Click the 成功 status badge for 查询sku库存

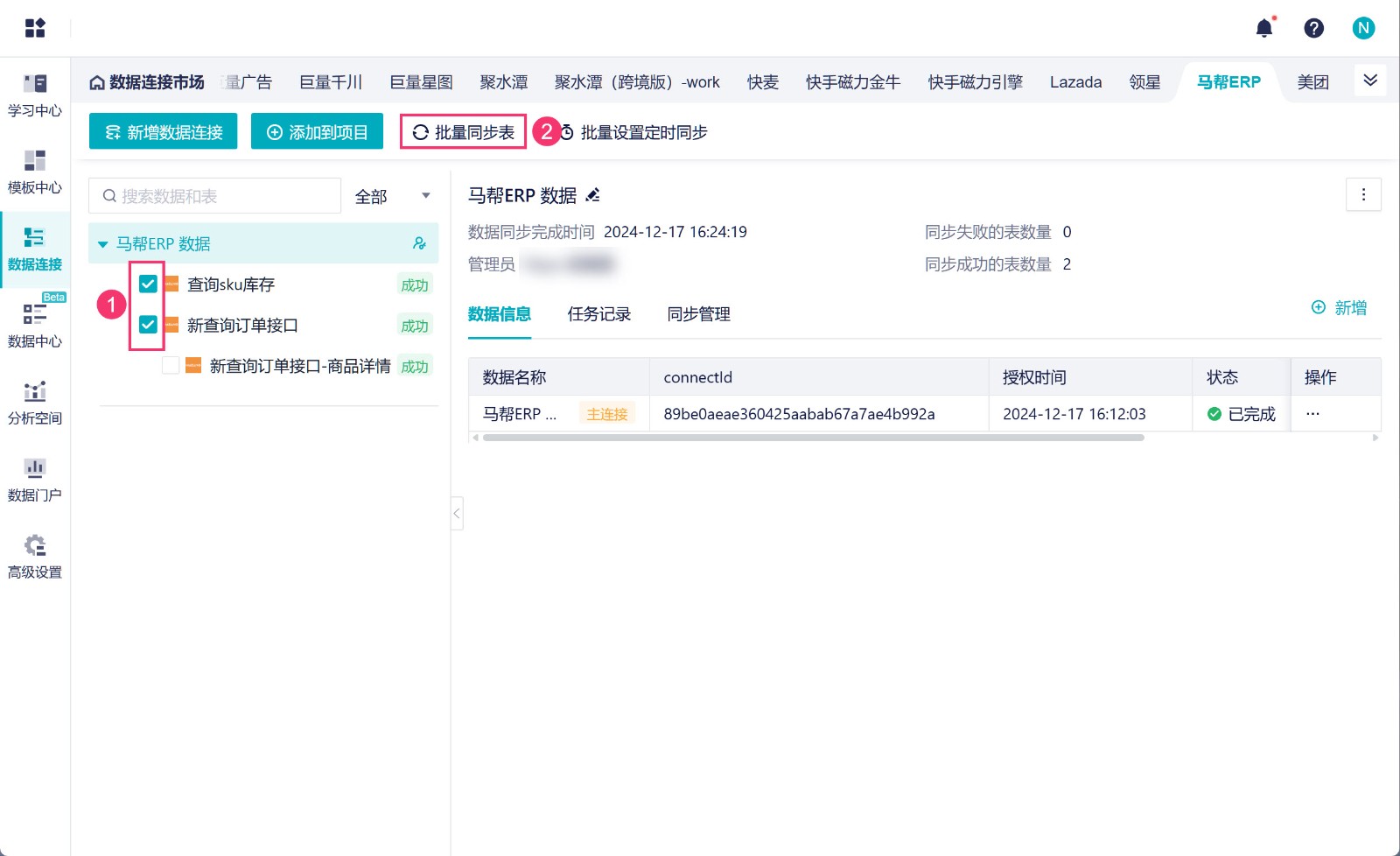click(x=415, y=284)
